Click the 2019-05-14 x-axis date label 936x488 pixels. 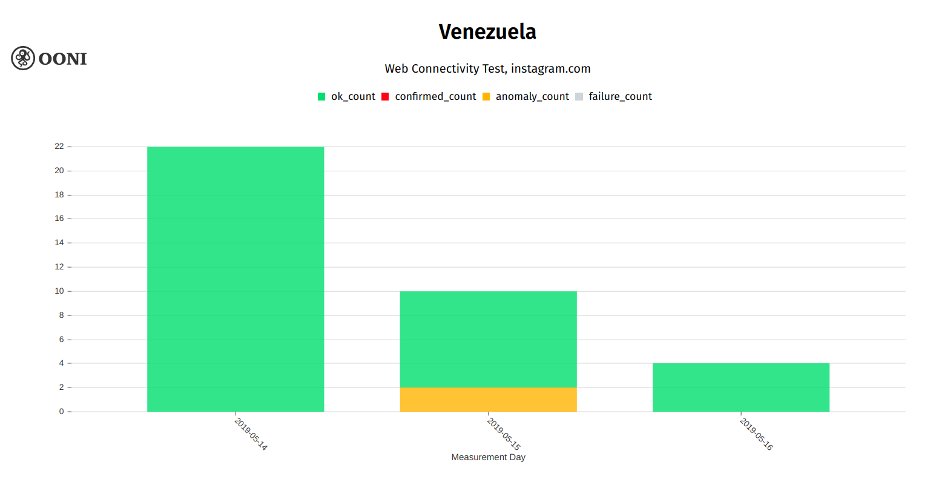[251, 434]
